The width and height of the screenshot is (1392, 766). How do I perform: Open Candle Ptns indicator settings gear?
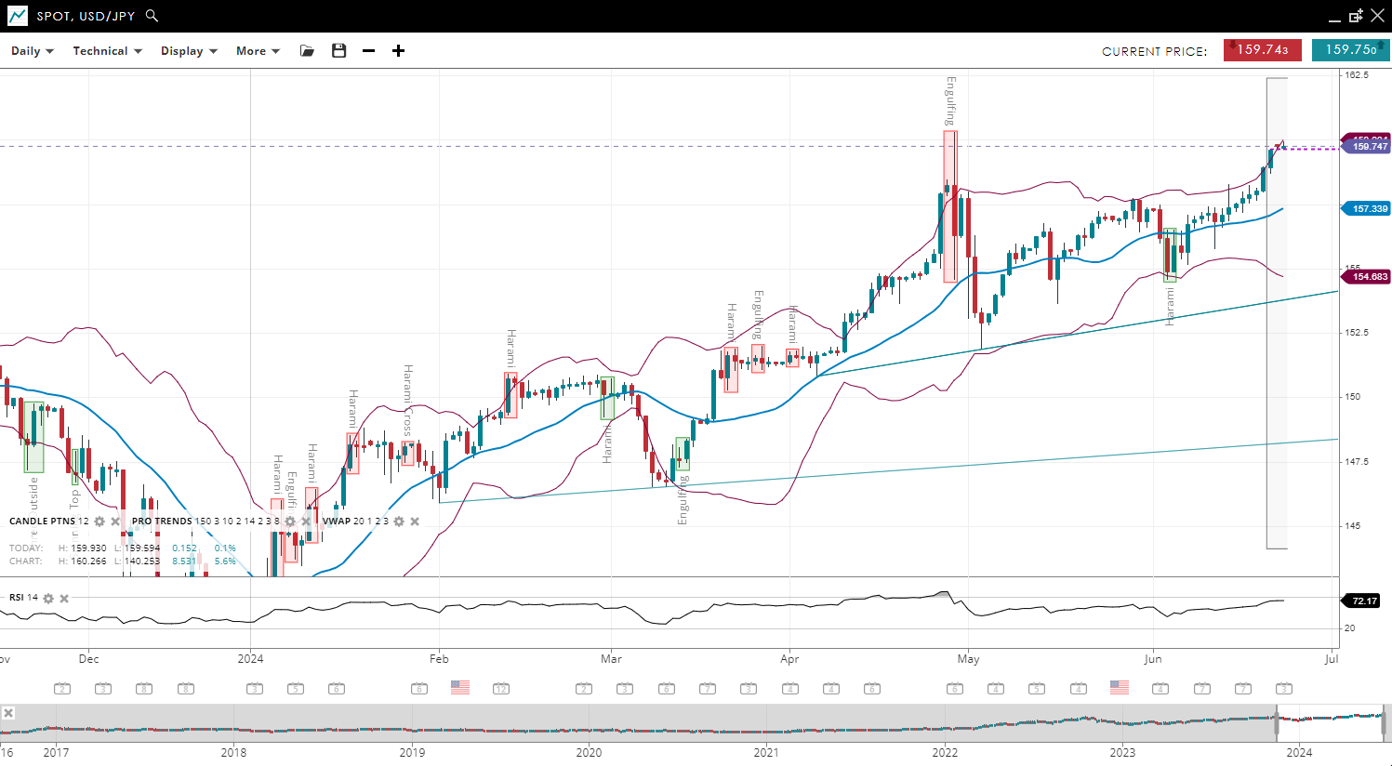(x=99, y=522)
